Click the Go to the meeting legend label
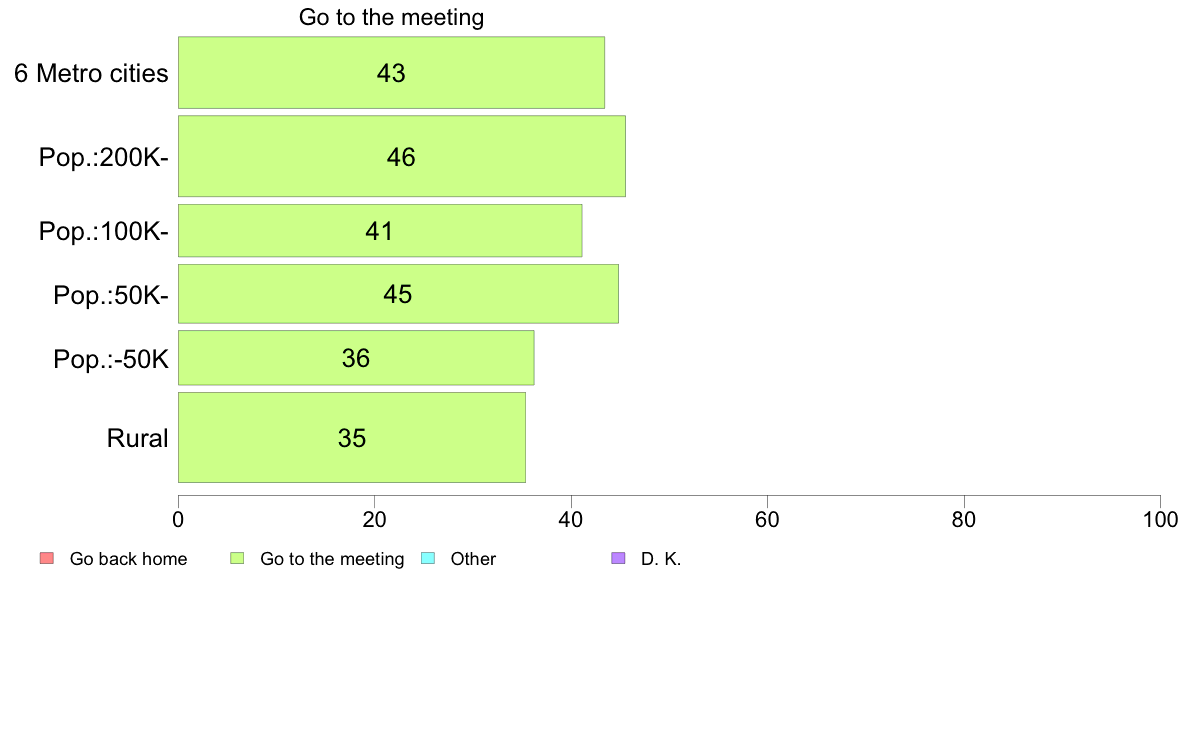The width and height of the screenshot is (1188, 736). point(332,559)
